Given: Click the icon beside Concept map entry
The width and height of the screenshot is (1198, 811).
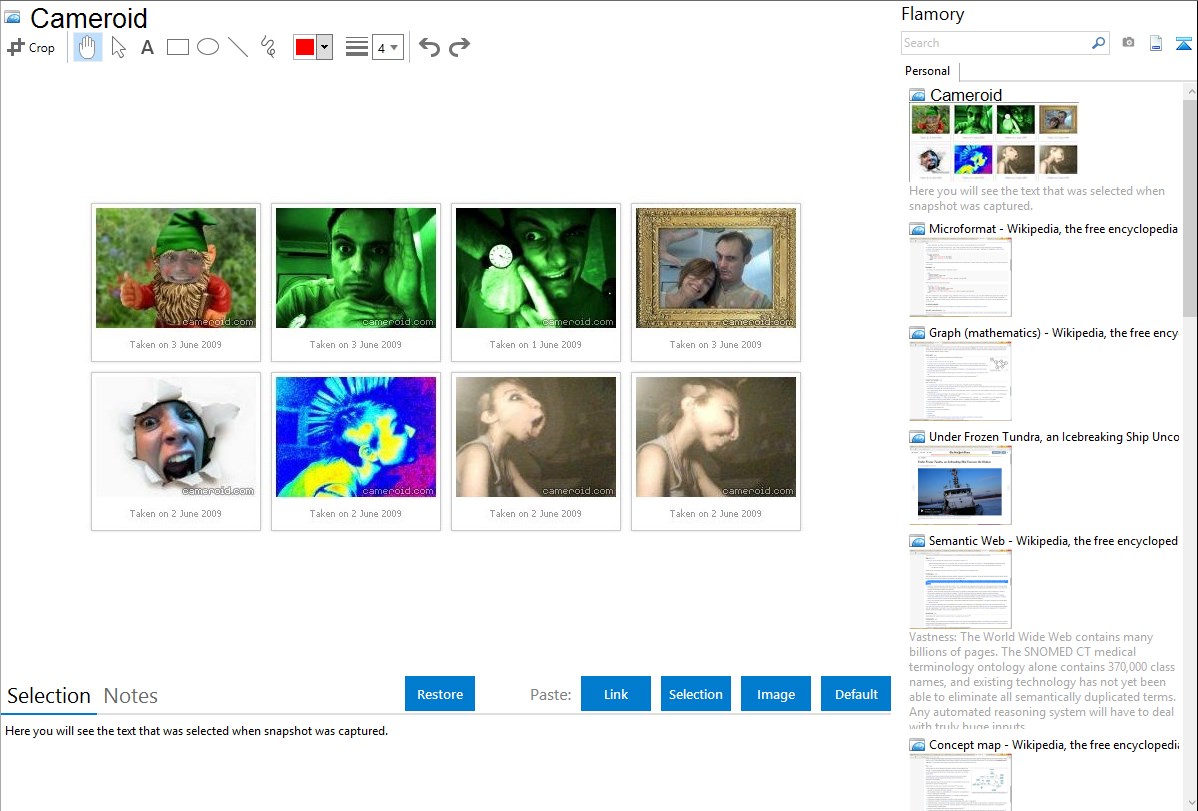Looking at the screenshot, I should tap(917, 745).
